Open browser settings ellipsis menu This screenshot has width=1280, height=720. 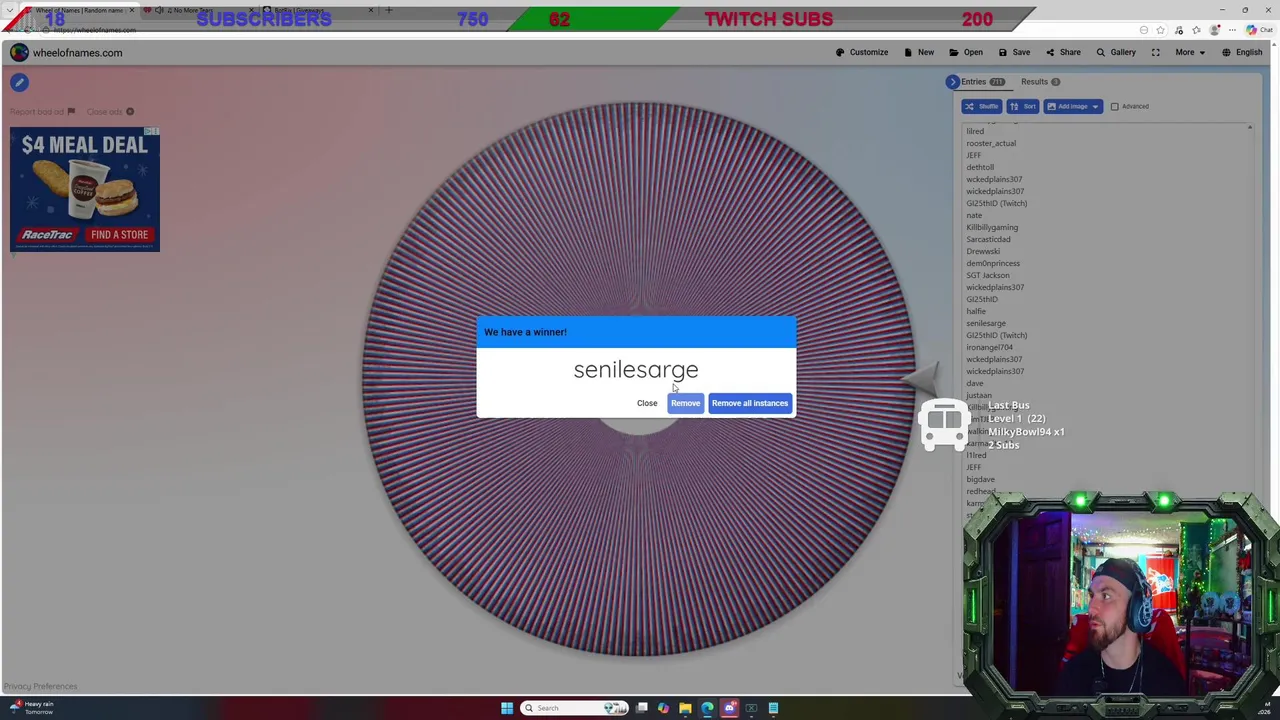(1231, 30)
